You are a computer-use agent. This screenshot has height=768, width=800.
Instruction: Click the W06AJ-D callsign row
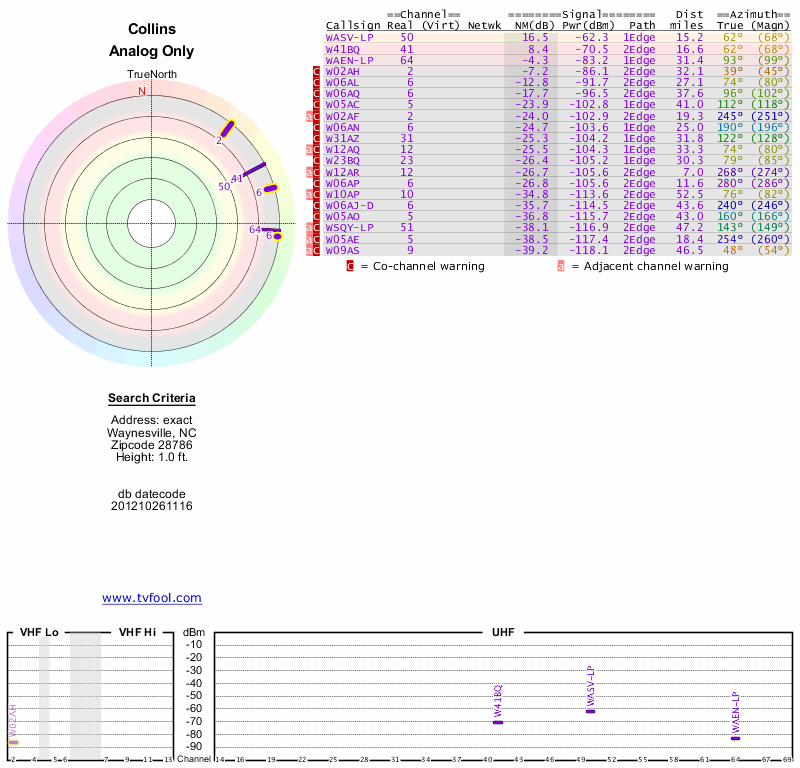350,205
